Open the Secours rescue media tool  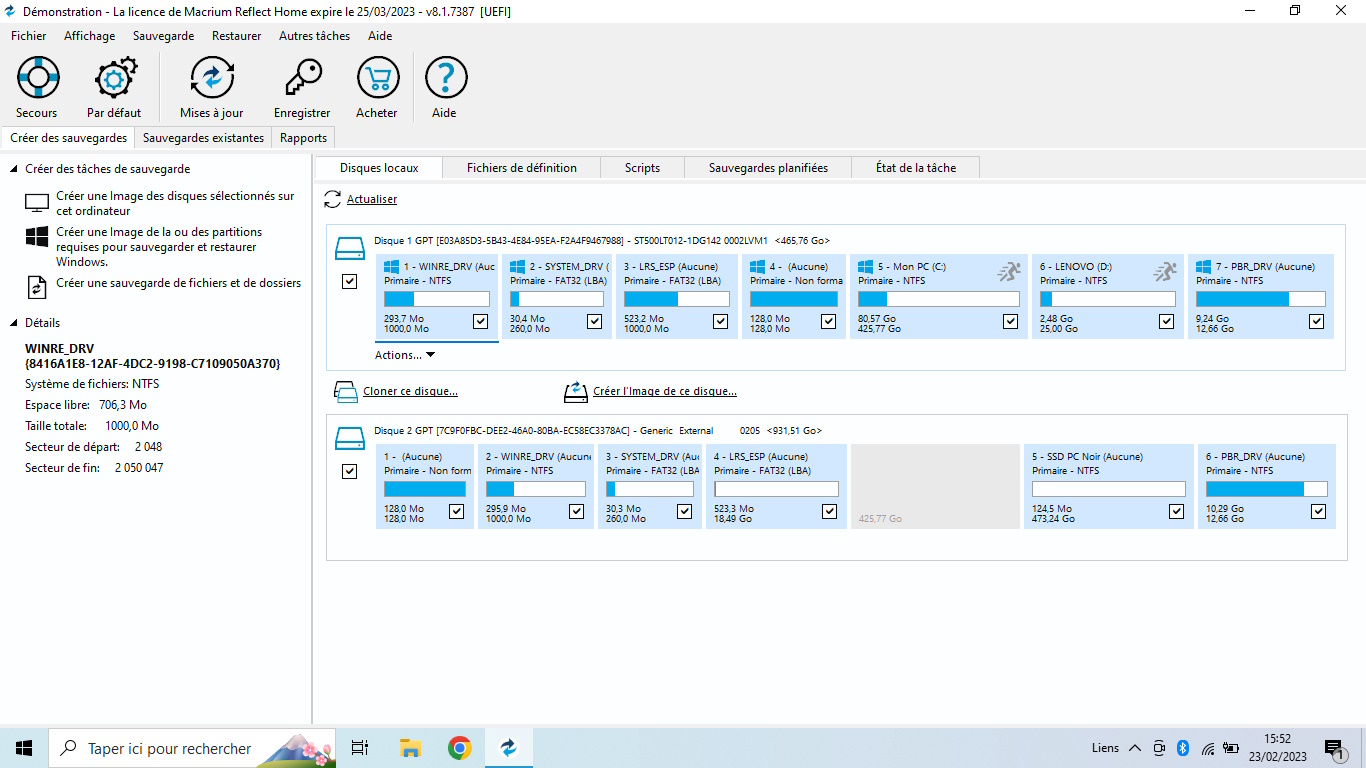click(x=37, y=77)
